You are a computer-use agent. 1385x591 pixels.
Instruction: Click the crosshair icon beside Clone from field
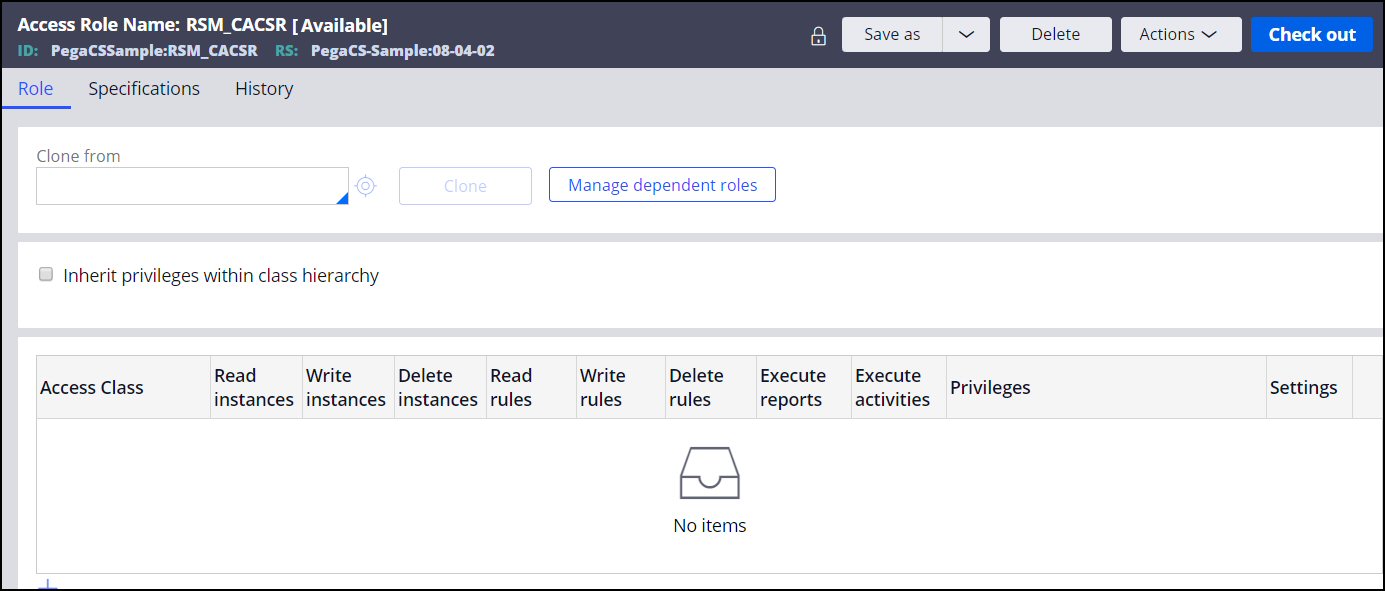[x=366, y=186]
